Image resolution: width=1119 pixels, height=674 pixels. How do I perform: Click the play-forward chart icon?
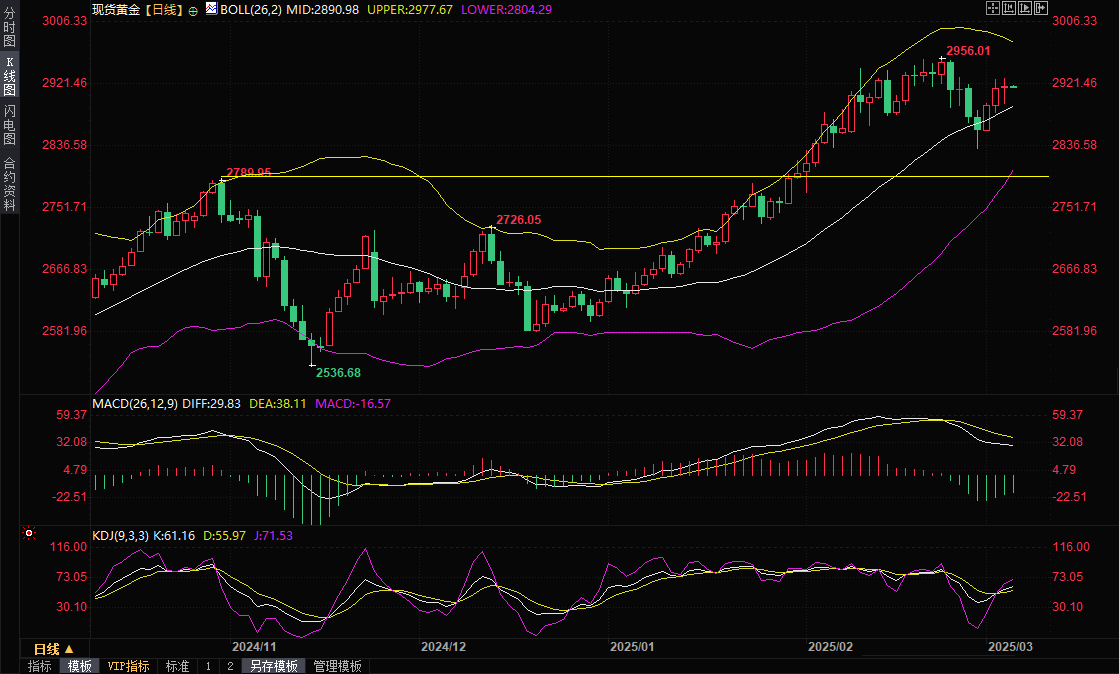[1024, 8]
